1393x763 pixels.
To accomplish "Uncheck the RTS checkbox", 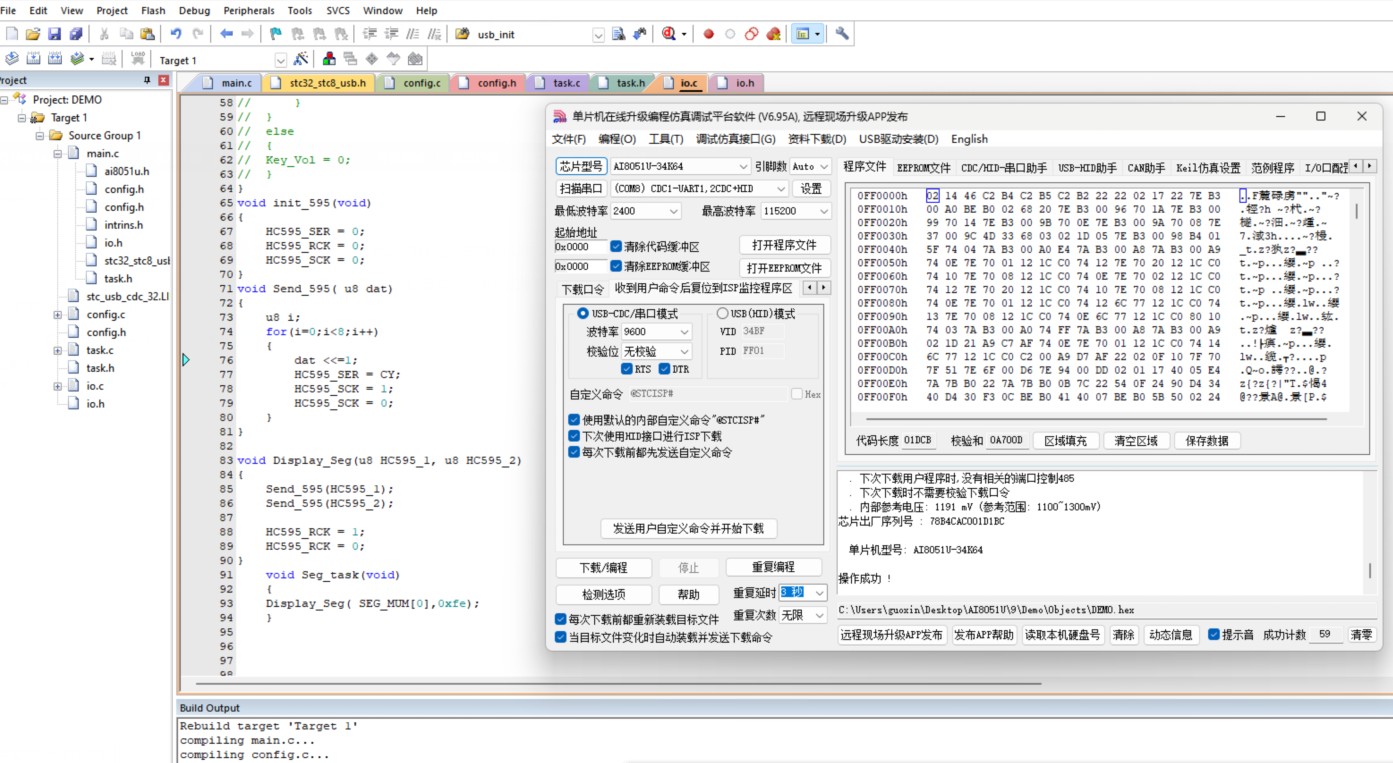I will tap(627, 369).
